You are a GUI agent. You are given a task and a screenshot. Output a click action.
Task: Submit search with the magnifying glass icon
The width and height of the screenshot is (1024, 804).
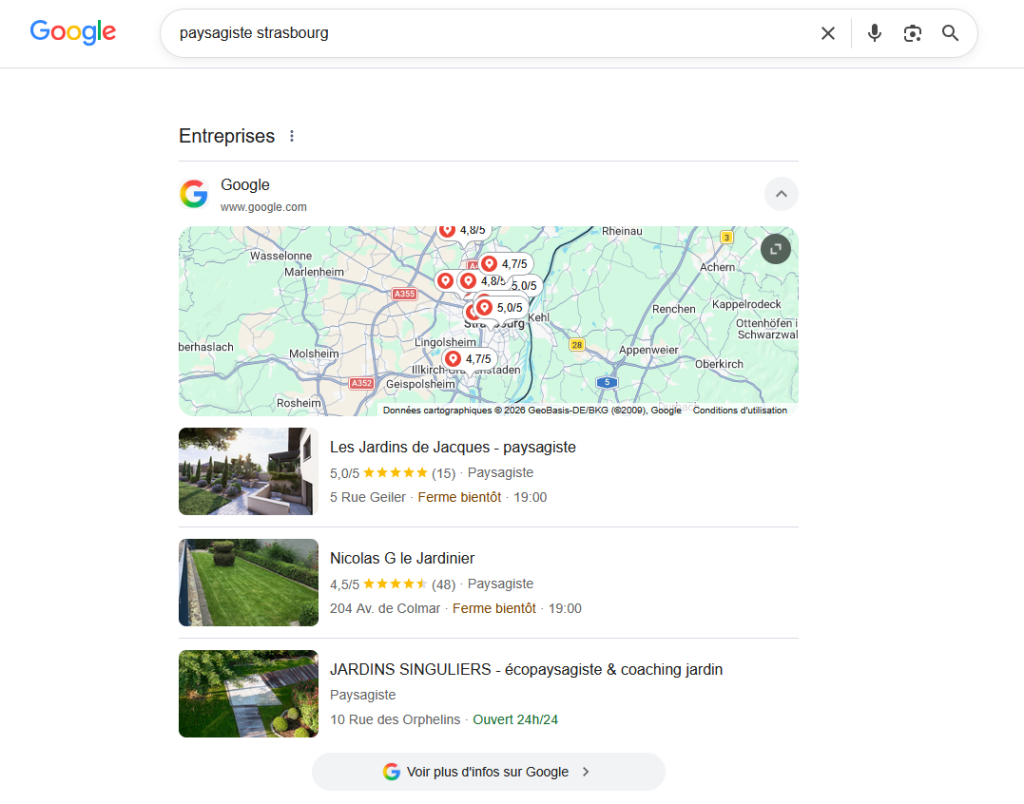tap(950, 33)
